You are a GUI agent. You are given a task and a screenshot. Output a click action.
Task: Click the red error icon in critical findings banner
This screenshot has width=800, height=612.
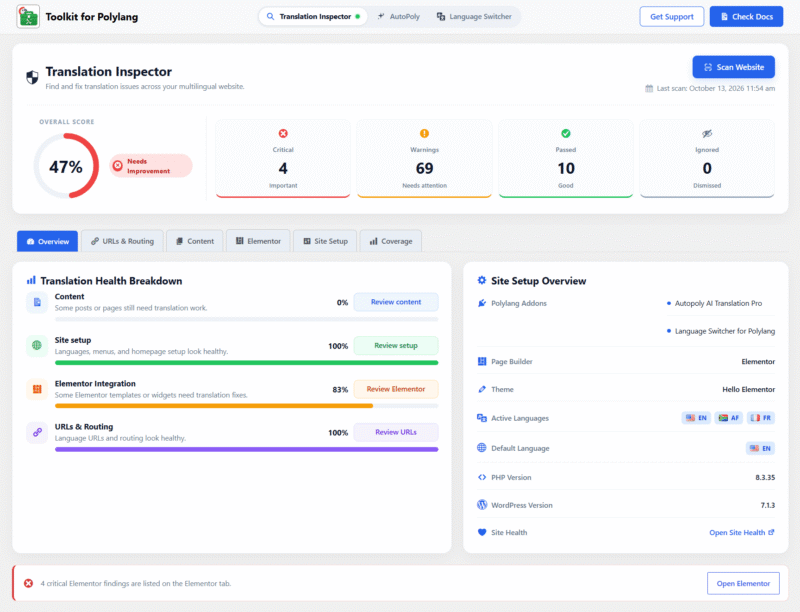[29, 583]
